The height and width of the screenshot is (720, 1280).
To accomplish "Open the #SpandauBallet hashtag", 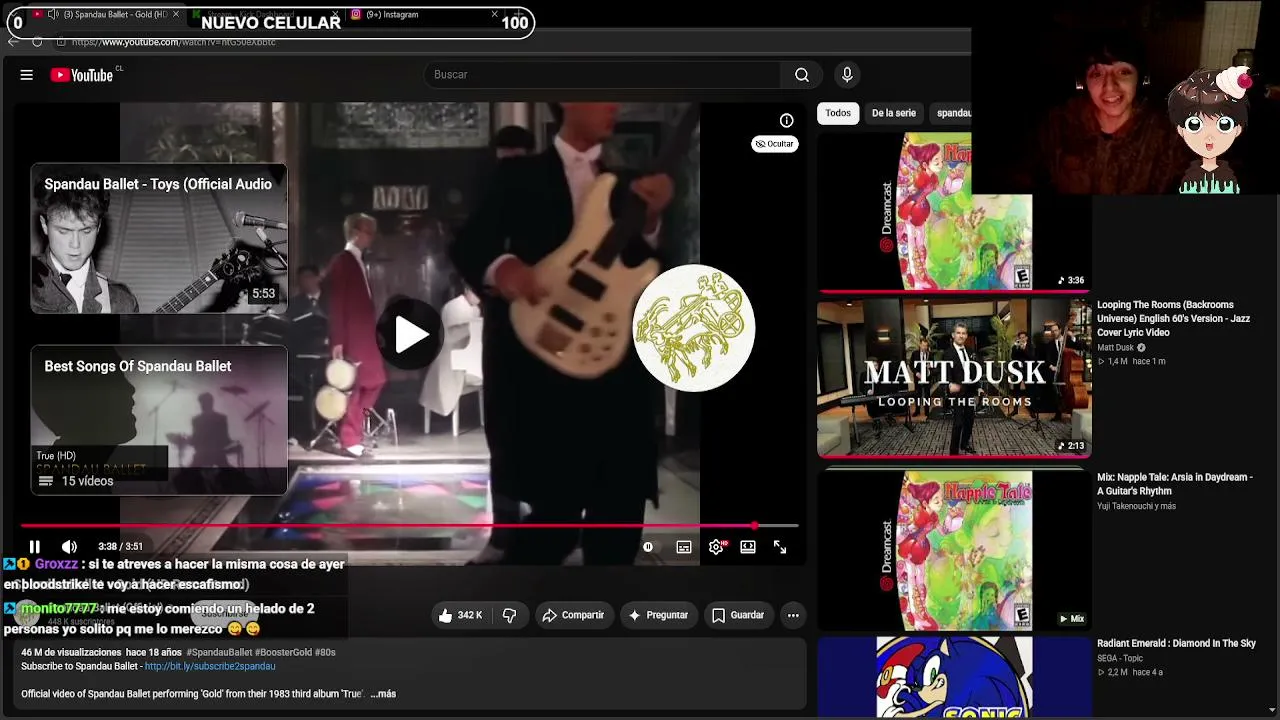I will coord(219,652).
